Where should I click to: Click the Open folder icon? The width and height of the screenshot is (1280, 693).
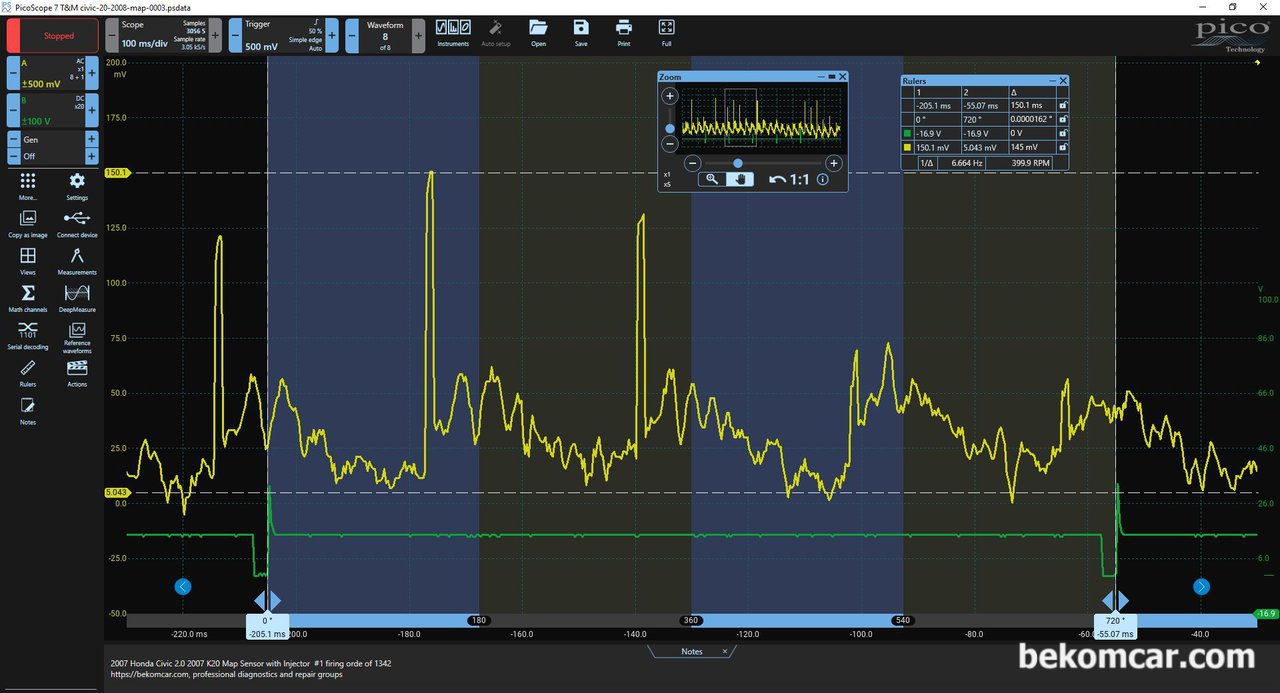tap(538, 28)
